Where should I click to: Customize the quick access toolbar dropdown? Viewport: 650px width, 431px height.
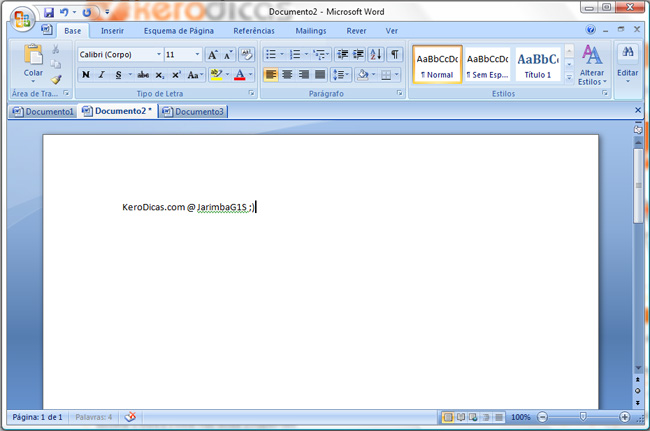(x=107, y=12)
